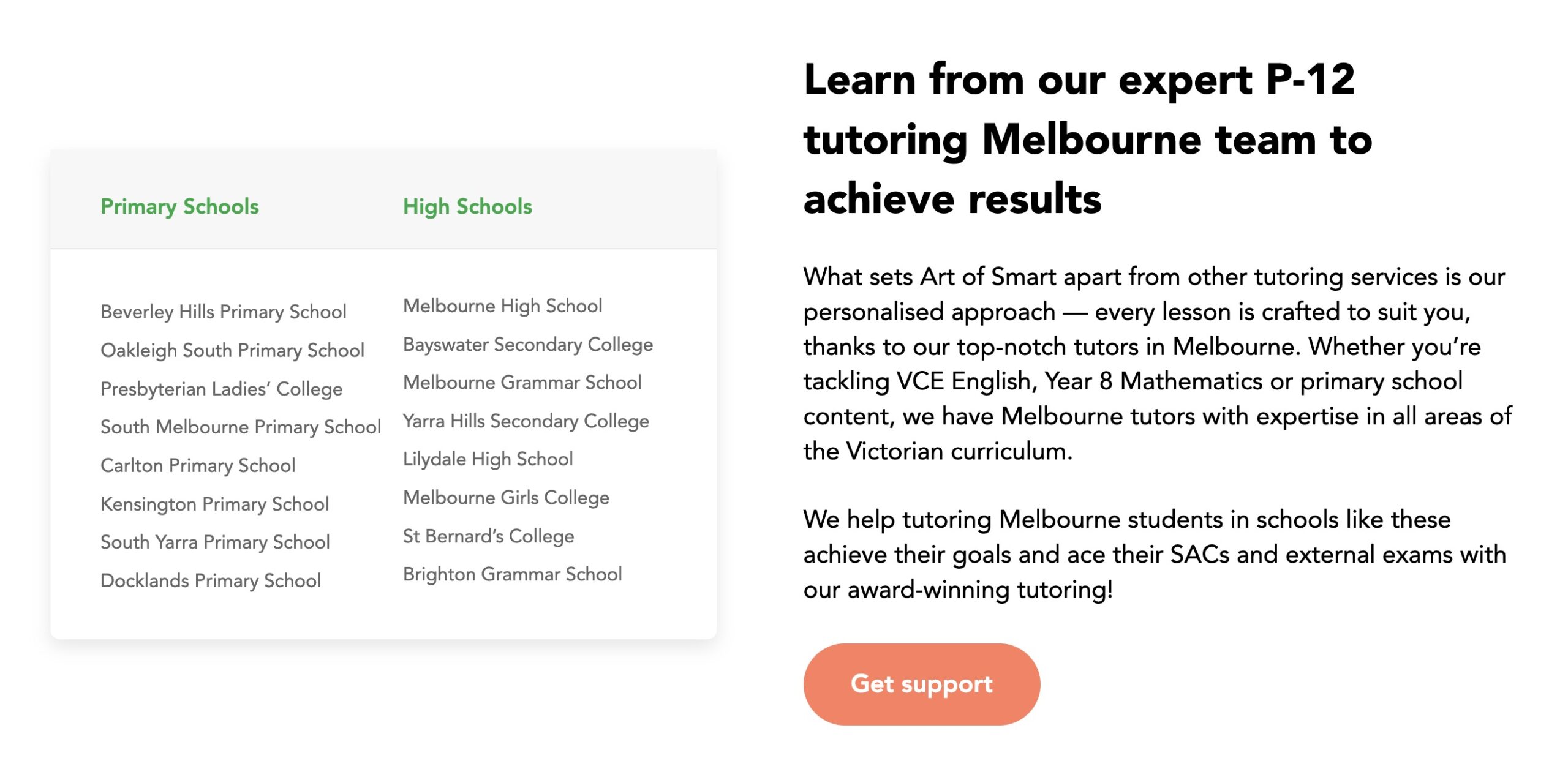Click Carlton Primary School

tap(198, 465)
